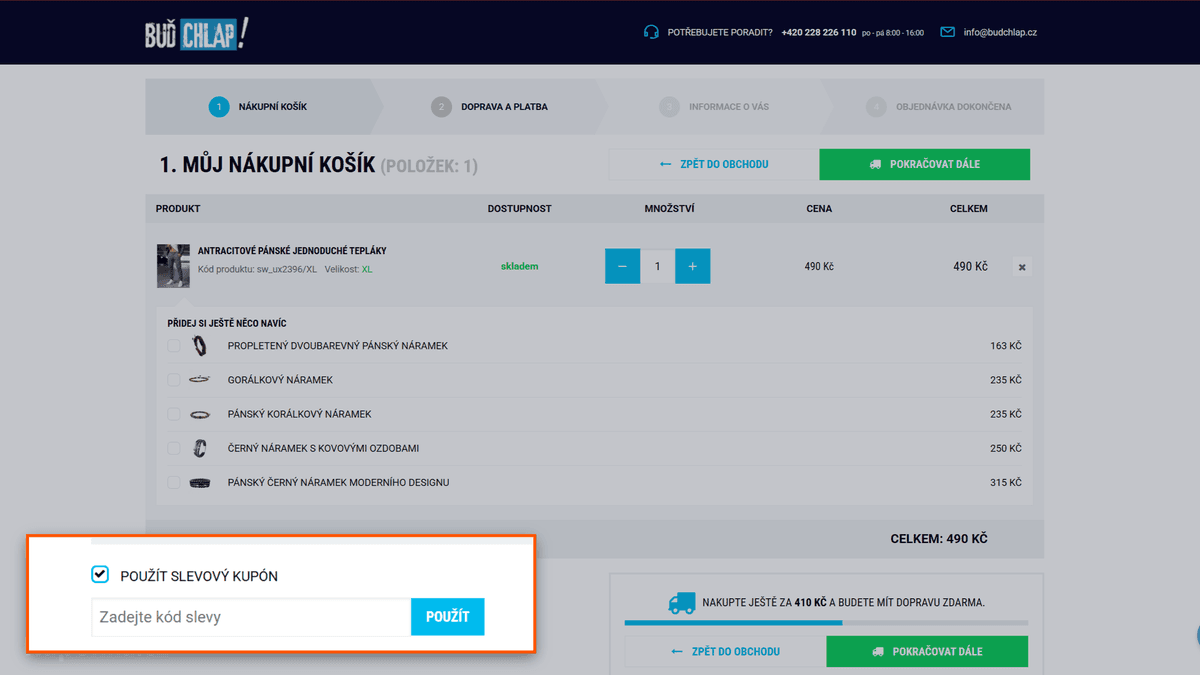
Task: Click the headset support icon
Action: point(651,32)
